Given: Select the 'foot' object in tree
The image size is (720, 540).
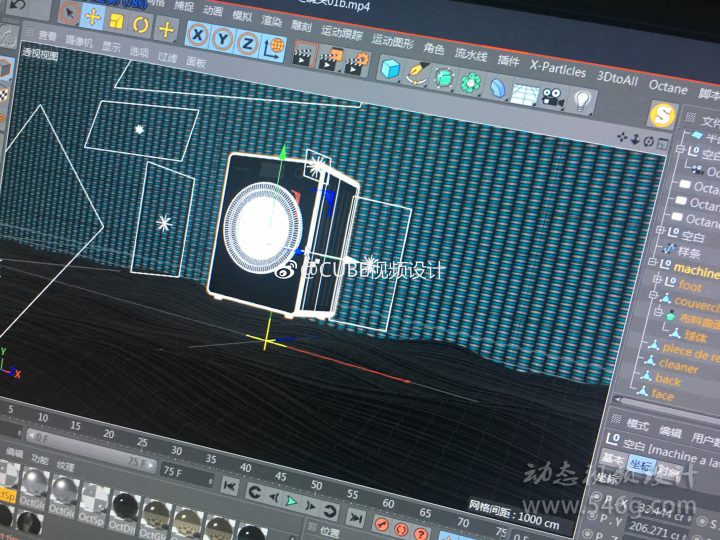Looking at the screenshot, I should click(x=690, y=286).
